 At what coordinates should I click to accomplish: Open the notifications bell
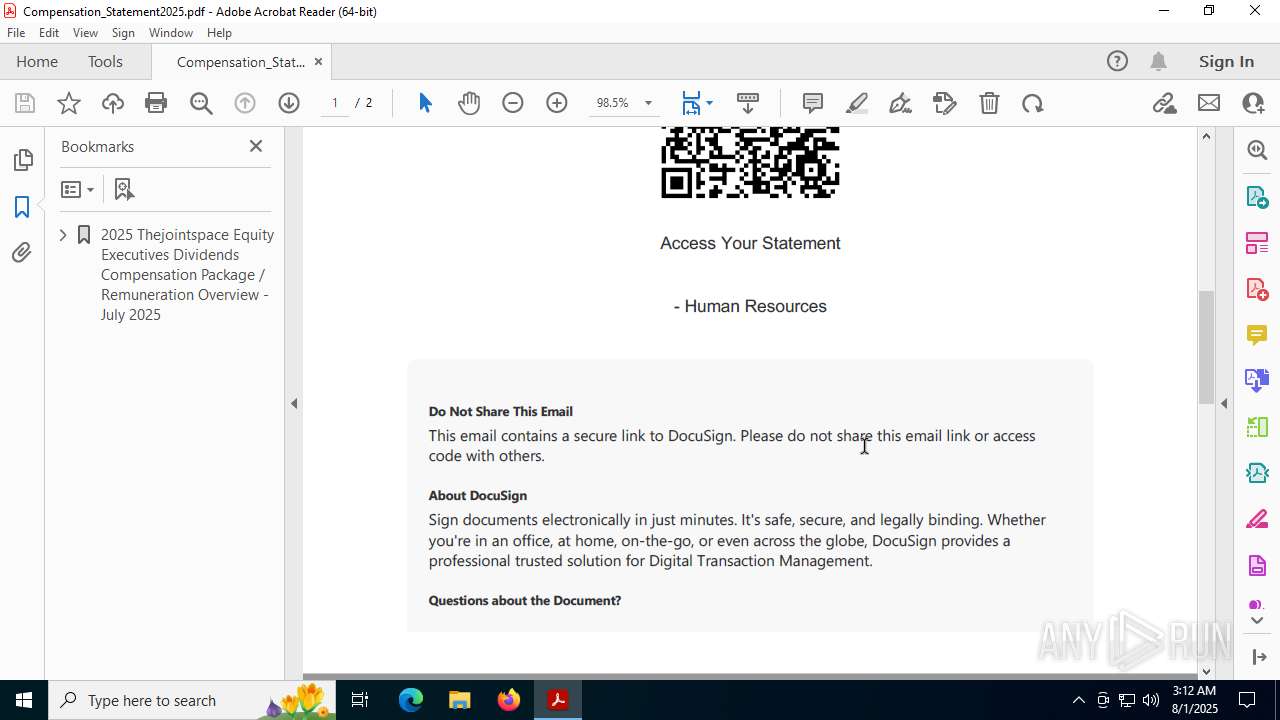[1158, 61]
